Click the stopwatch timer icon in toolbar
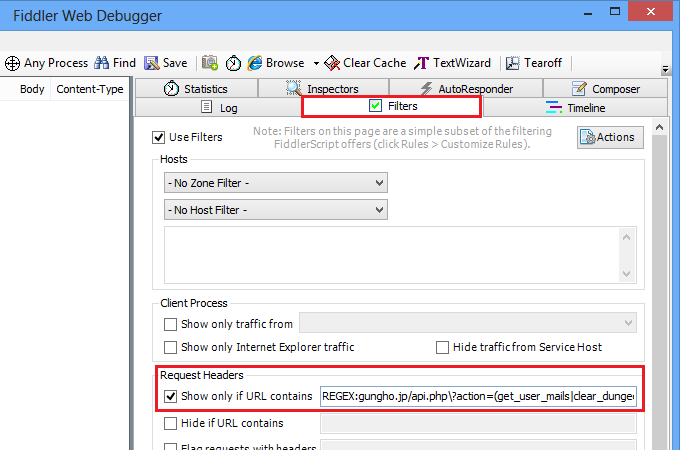 pos(233,63)
